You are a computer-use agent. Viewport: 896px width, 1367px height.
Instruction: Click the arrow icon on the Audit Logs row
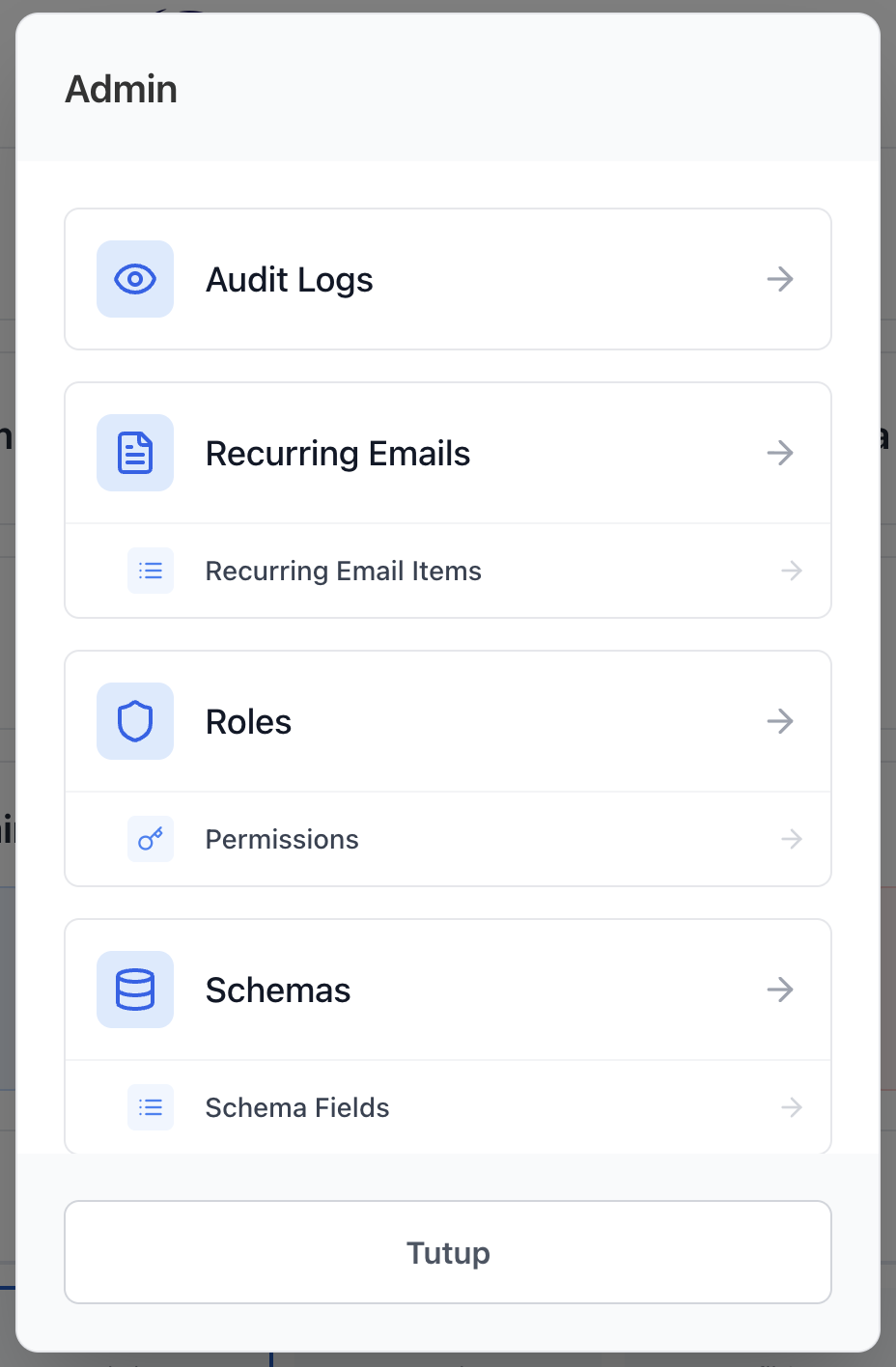(779, 279)
